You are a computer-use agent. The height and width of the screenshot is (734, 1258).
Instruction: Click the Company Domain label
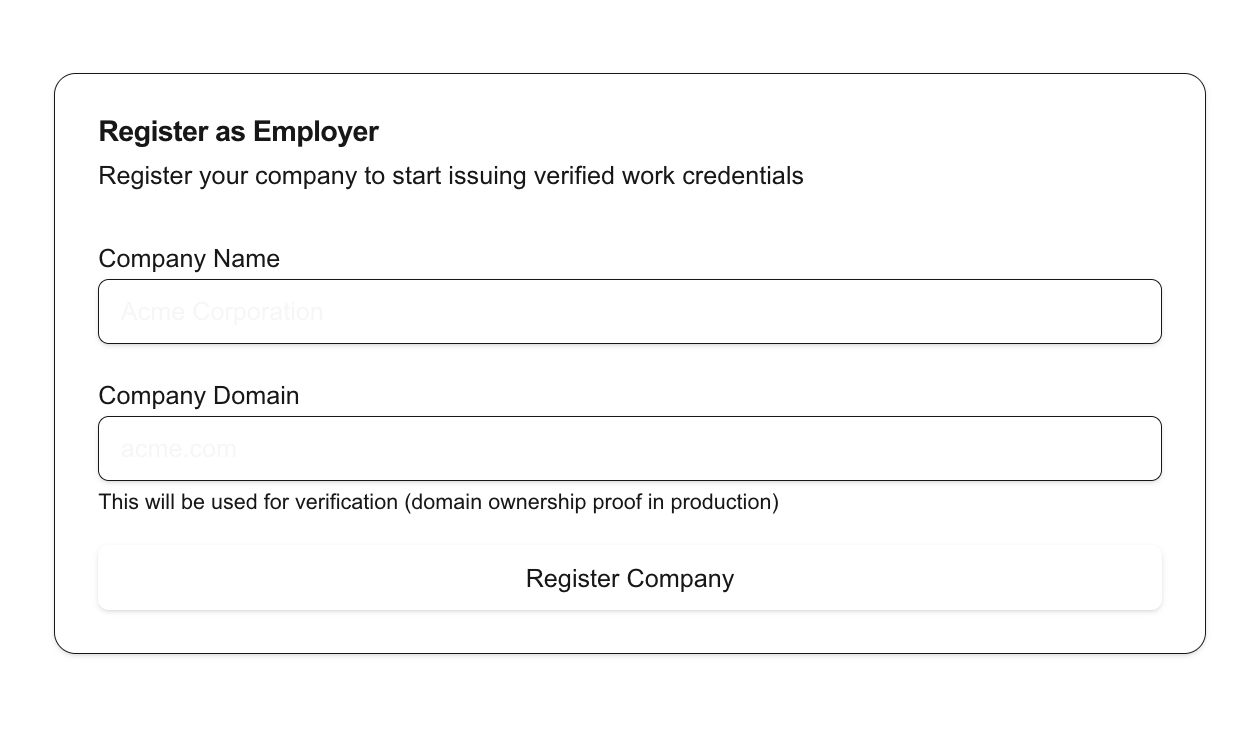[198, 395]
